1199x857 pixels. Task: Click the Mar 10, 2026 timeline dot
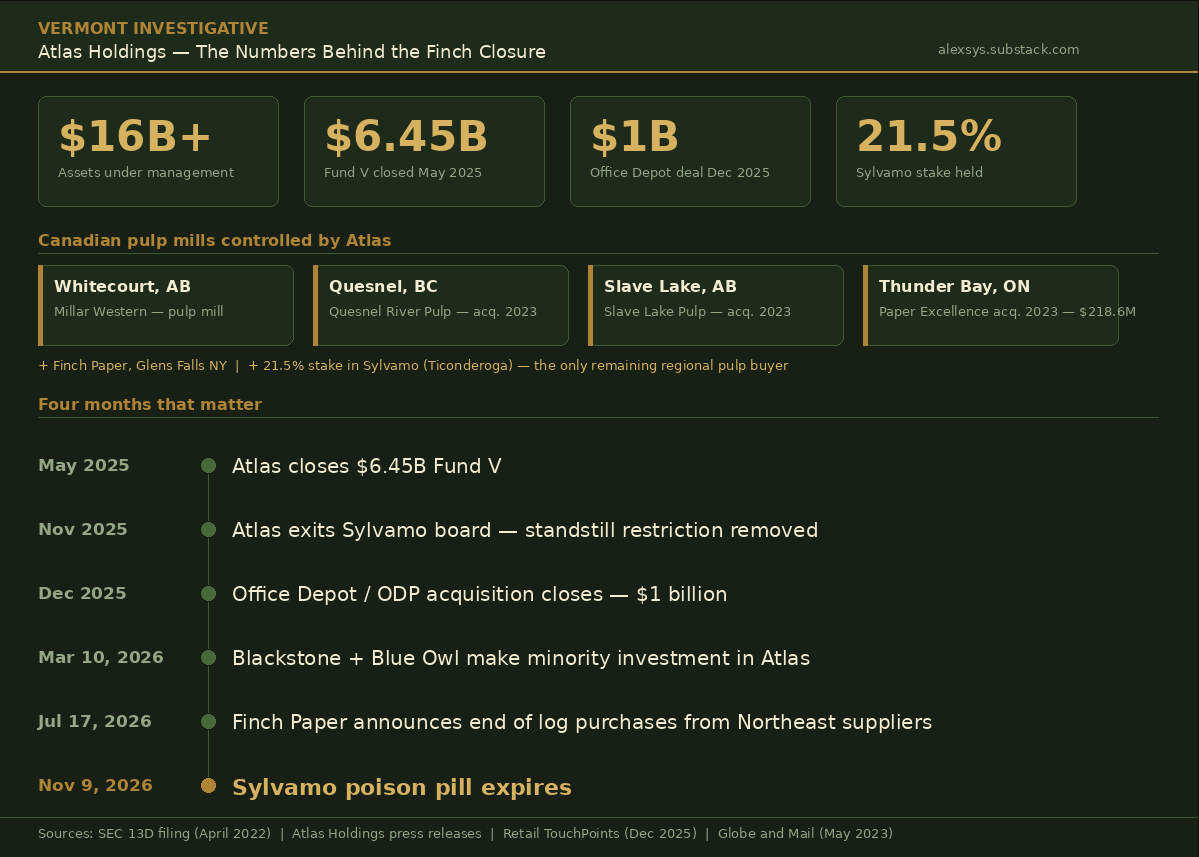tap(208, 657)
